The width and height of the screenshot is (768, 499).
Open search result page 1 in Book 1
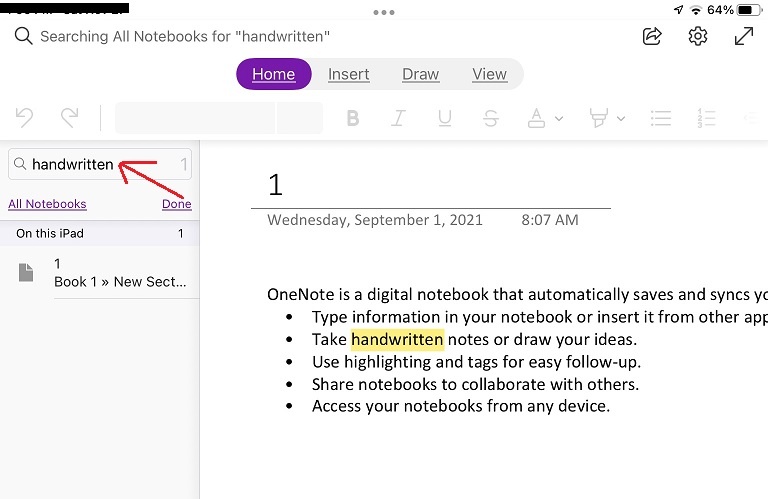pyautogui.click(x=100, y=273)
